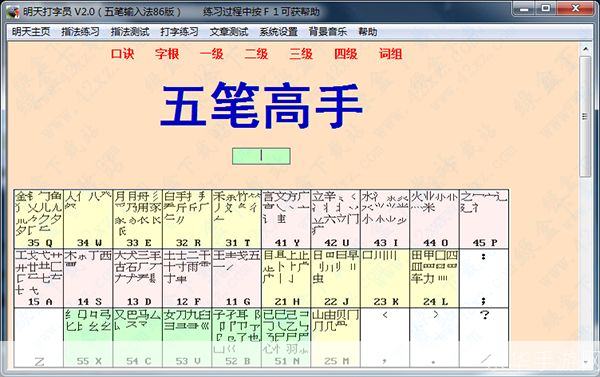
Task: Click the 21 H radical key
Action: pos(286,278)
